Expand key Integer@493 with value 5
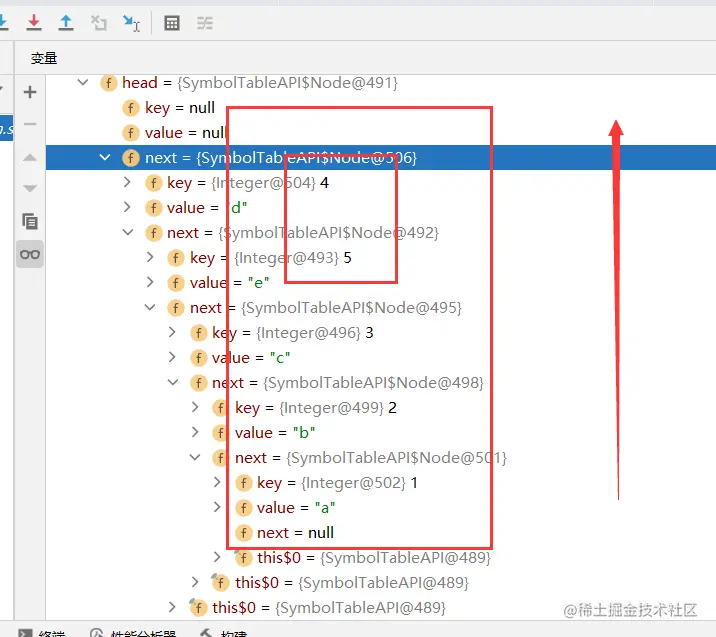 click(150, 258)
